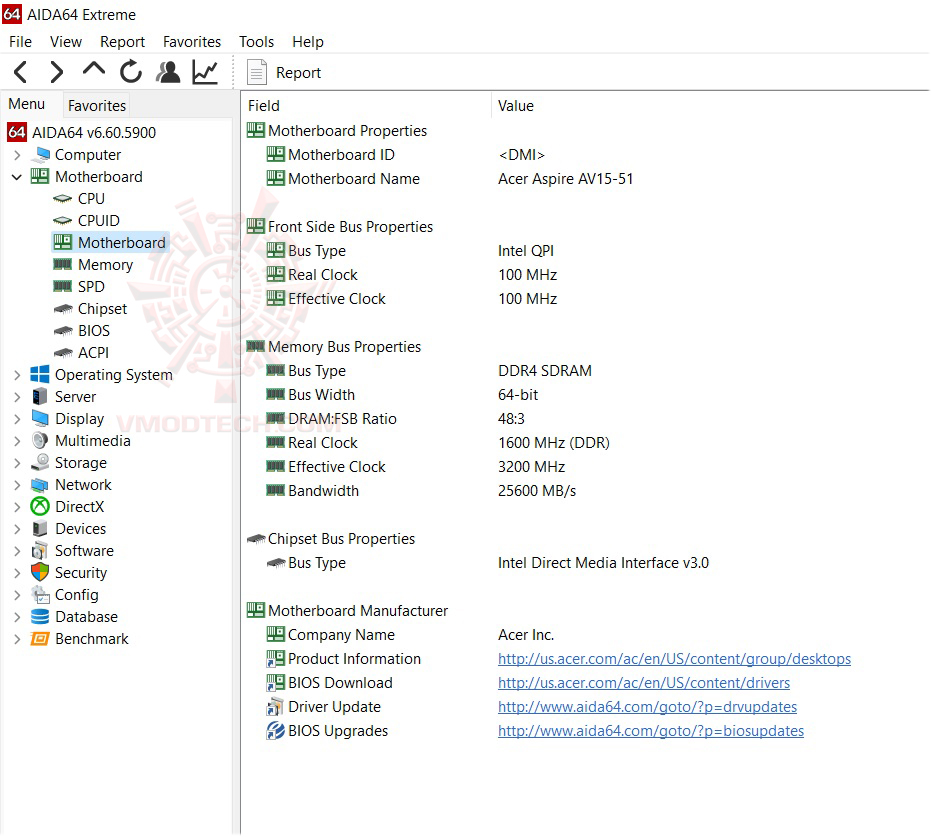This screenshot has height=837, width=932.
Task: Expand the Operating System tree node
Action: pos(17,375)
